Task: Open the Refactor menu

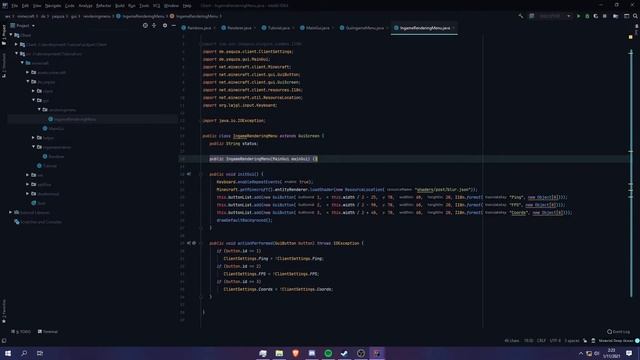Action: [x=103, y=6]
